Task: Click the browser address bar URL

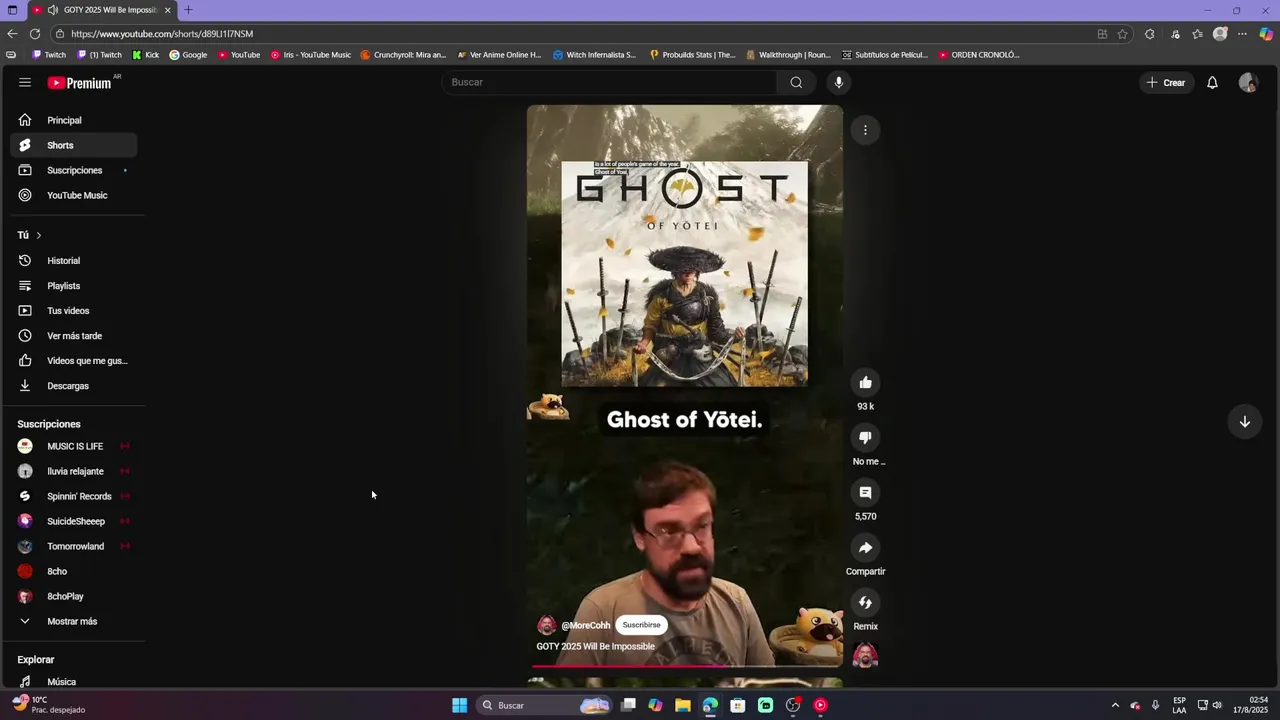Action: 162,34
